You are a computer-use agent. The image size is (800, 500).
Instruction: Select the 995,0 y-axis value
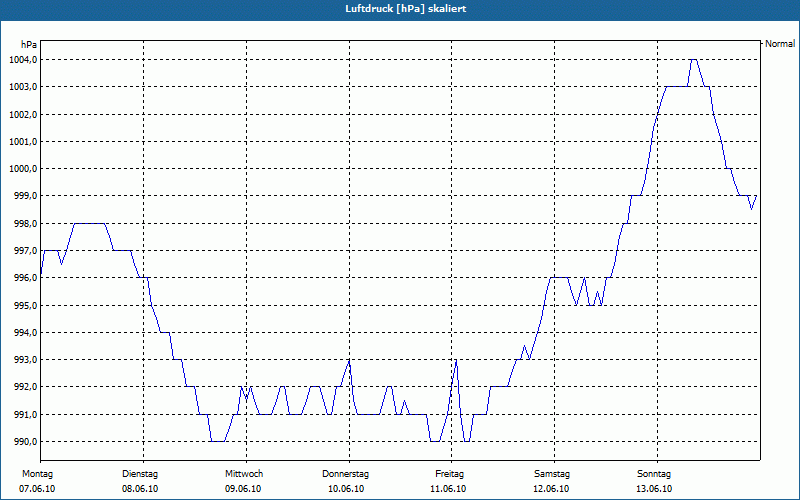click(24, 305)
